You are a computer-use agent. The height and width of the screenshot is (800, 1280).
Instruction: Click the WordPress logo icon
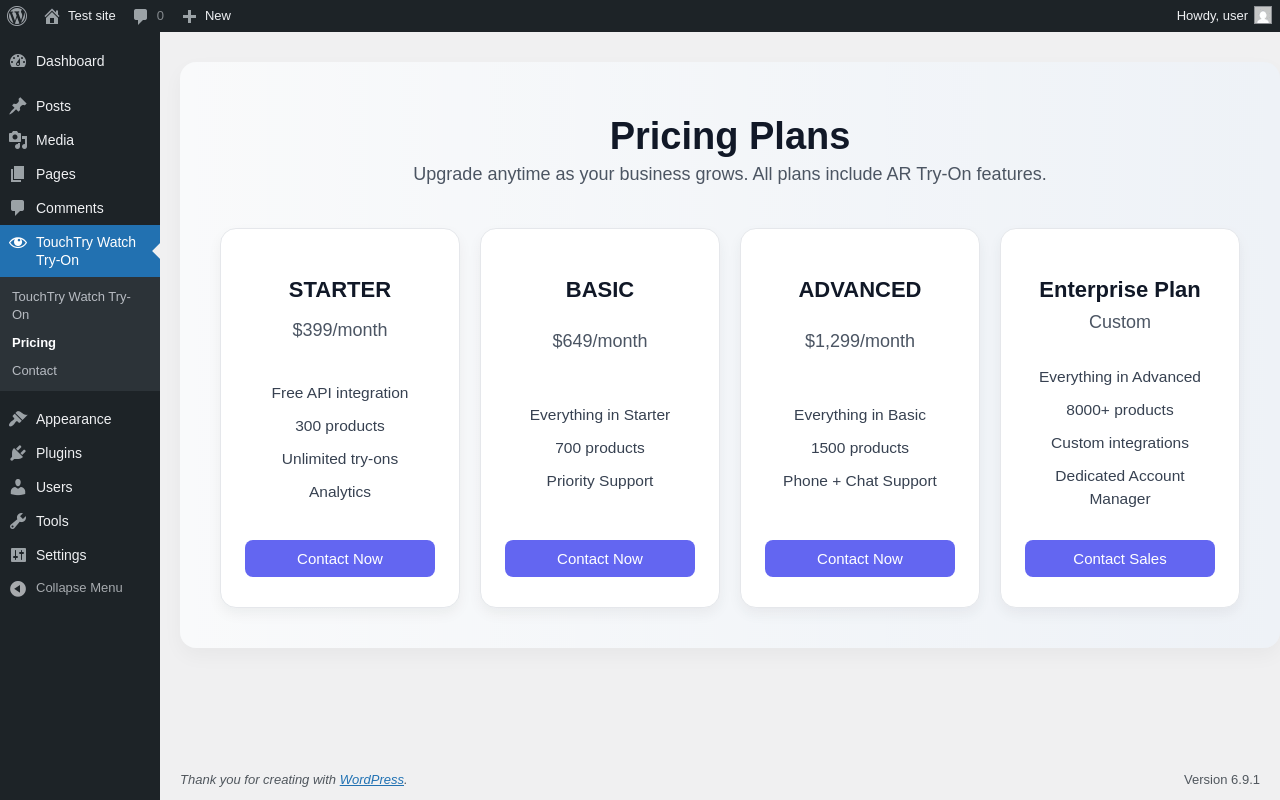[x=17, y=16]
